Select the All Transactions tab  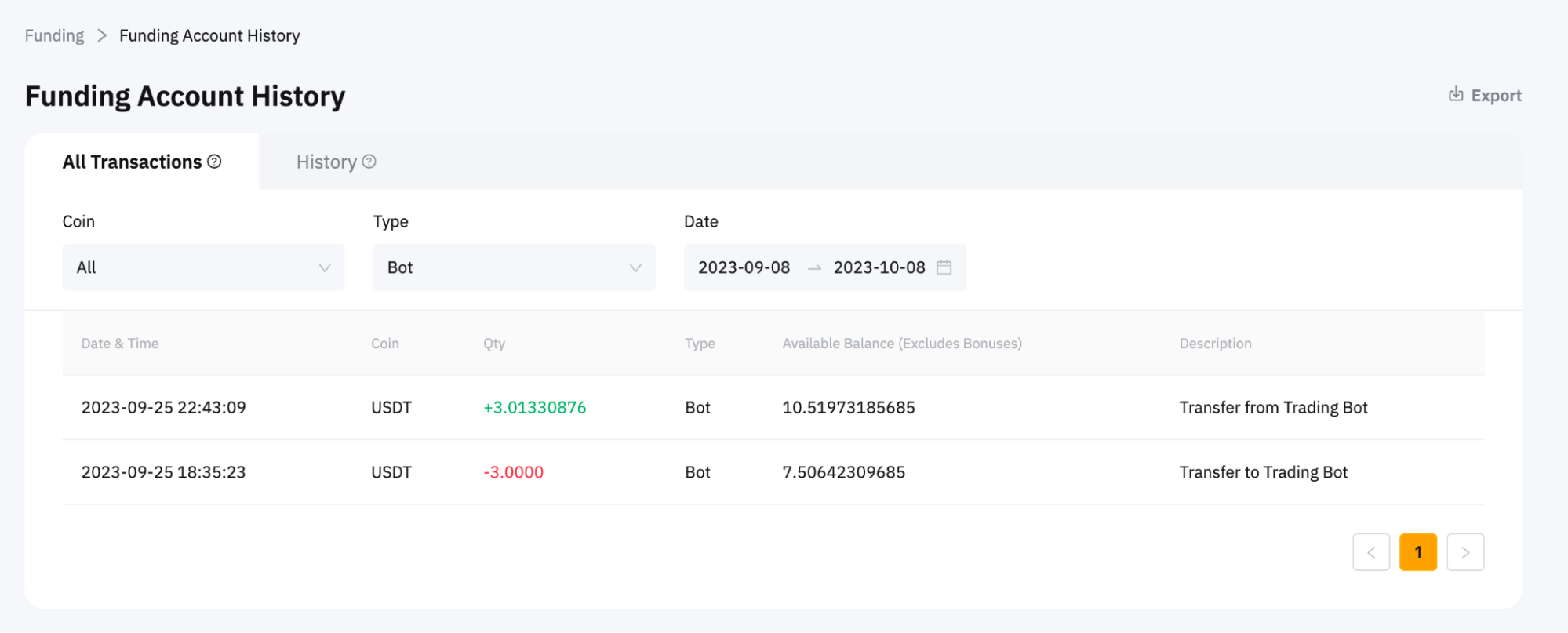point(132,162)
